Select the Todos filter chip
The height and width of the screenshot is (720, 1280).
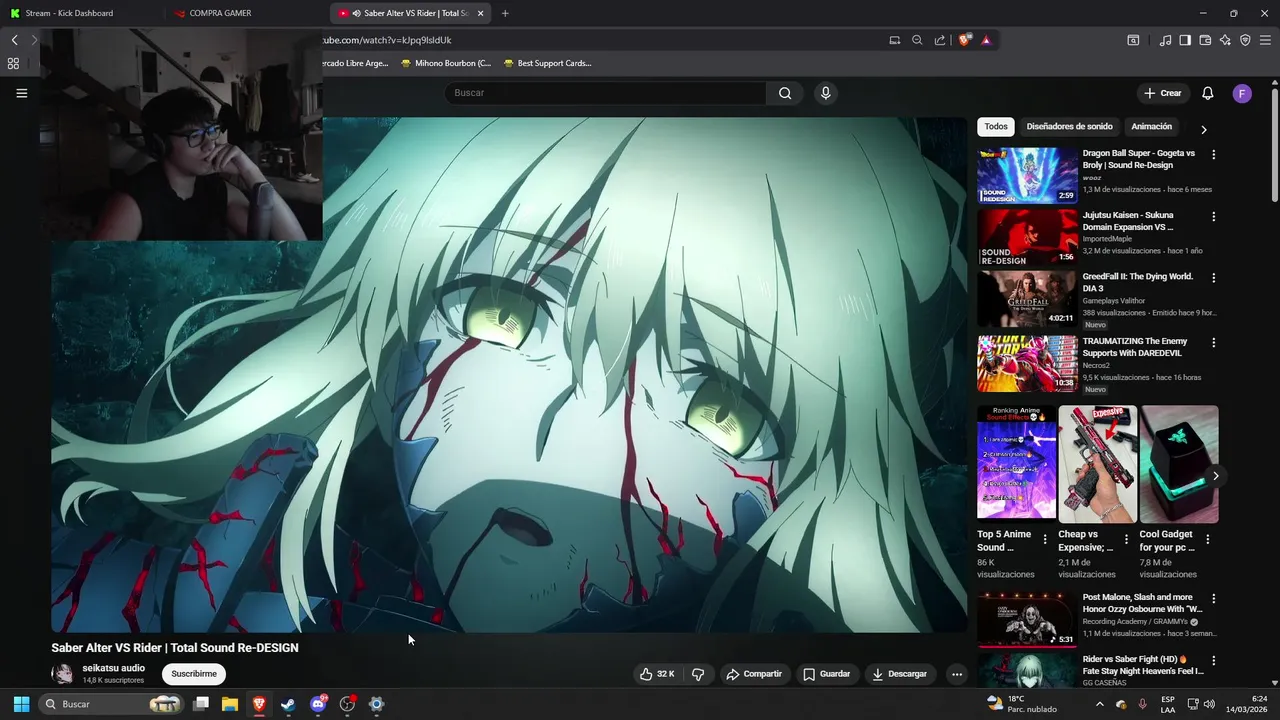click(x=996, y=127)
